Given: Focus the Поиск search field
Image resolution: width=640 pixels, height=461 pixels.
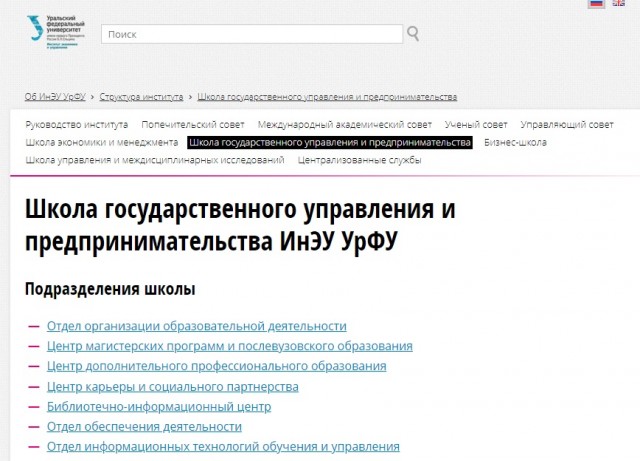Looking at the screenshot, I should pos(252,34).
